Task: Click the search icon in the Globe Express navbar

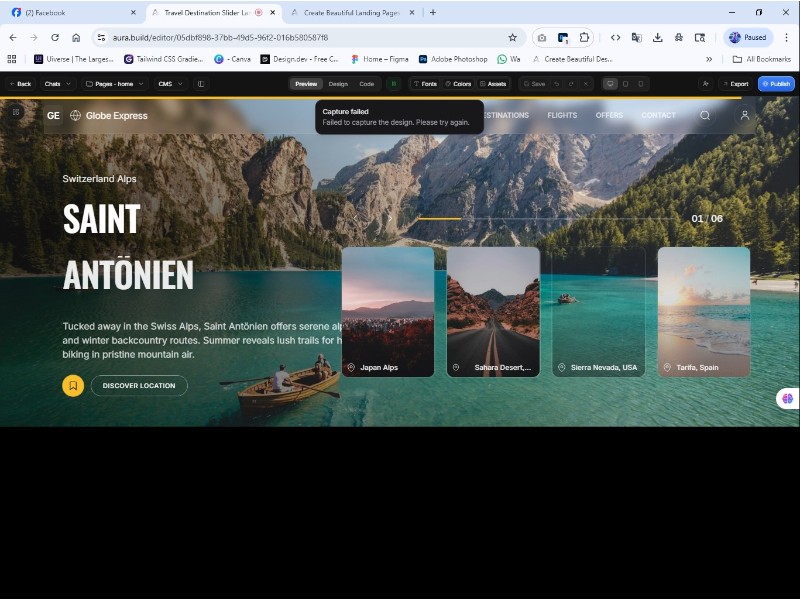Action: coord(705,115)
